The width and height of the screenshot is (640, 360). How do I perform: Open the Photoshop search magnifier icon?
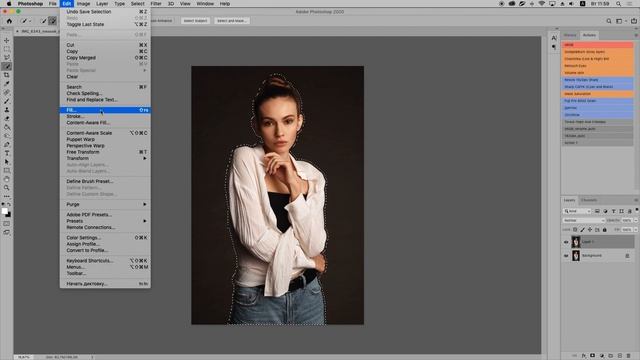tap(609, 21)
